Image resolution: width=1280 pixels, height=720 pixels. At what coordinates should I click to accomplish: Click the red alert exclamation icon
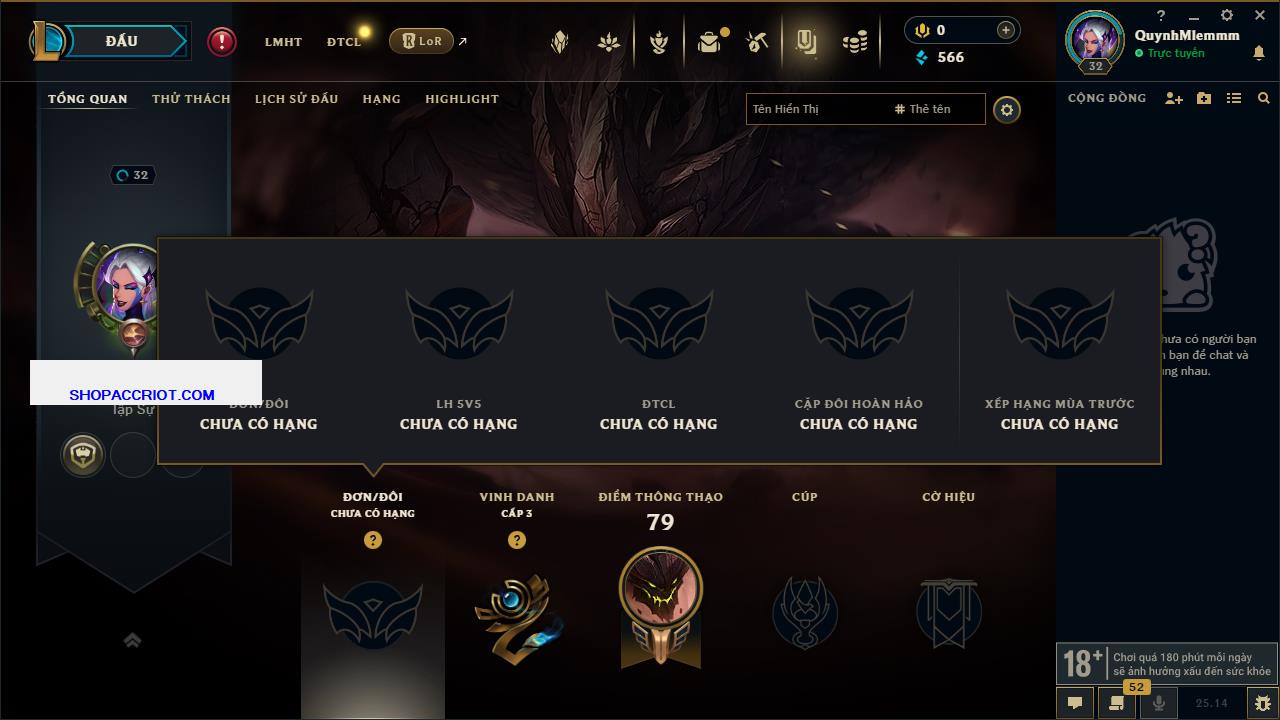click(222, 41)
